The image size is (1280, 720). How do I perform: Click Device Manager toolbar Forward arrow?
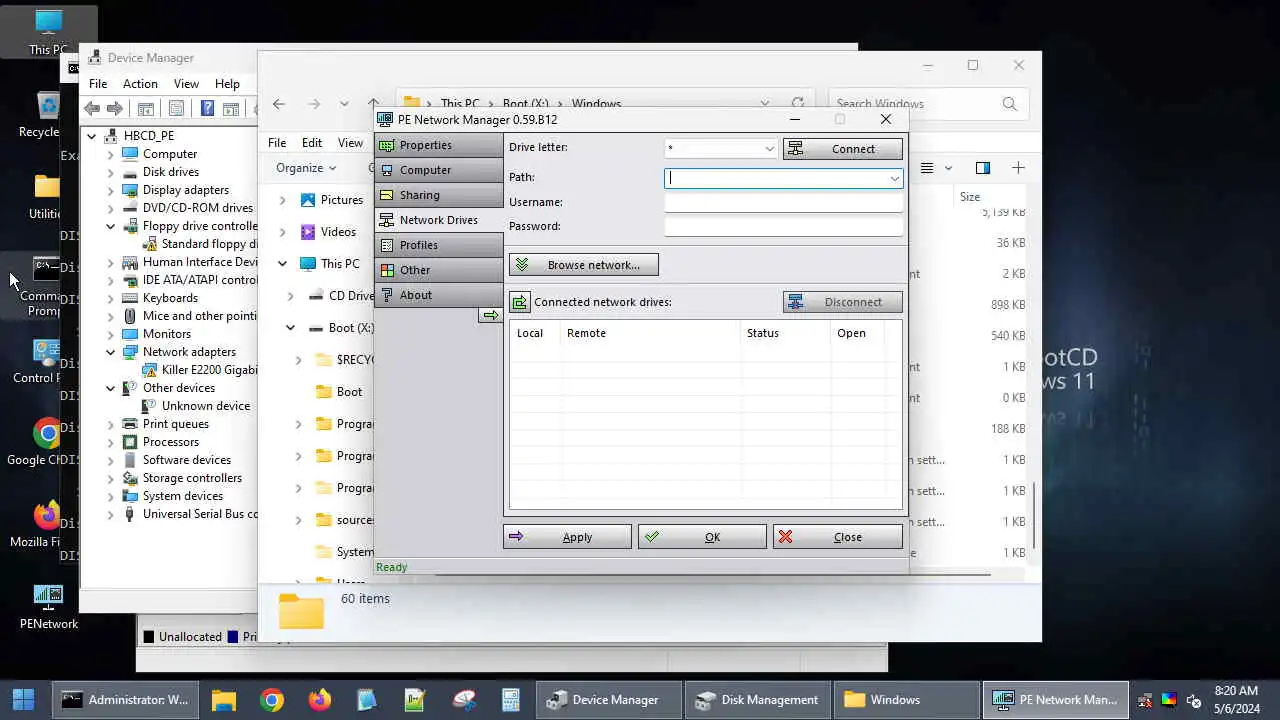coord(115,109)
